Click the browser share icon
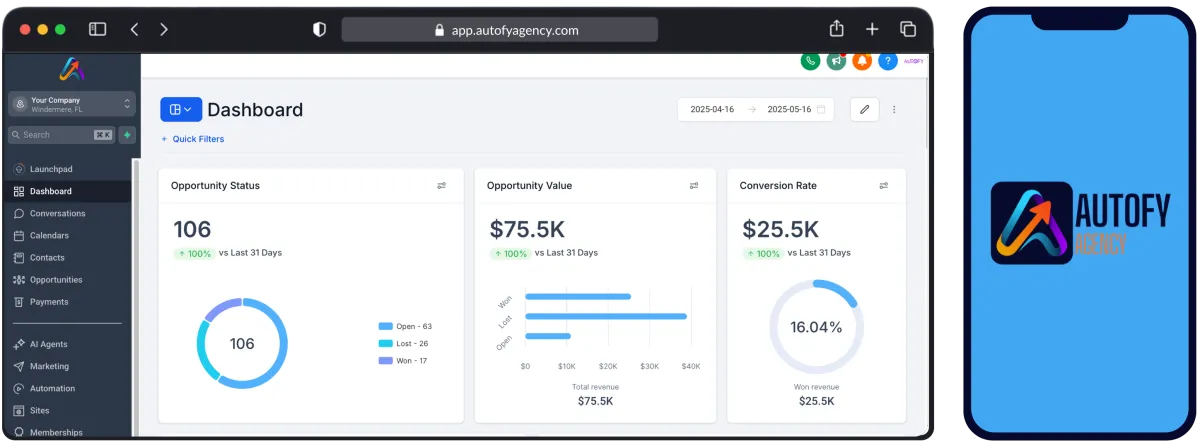The width and height of the screenshot is (1200, 444). click(837, 29)
